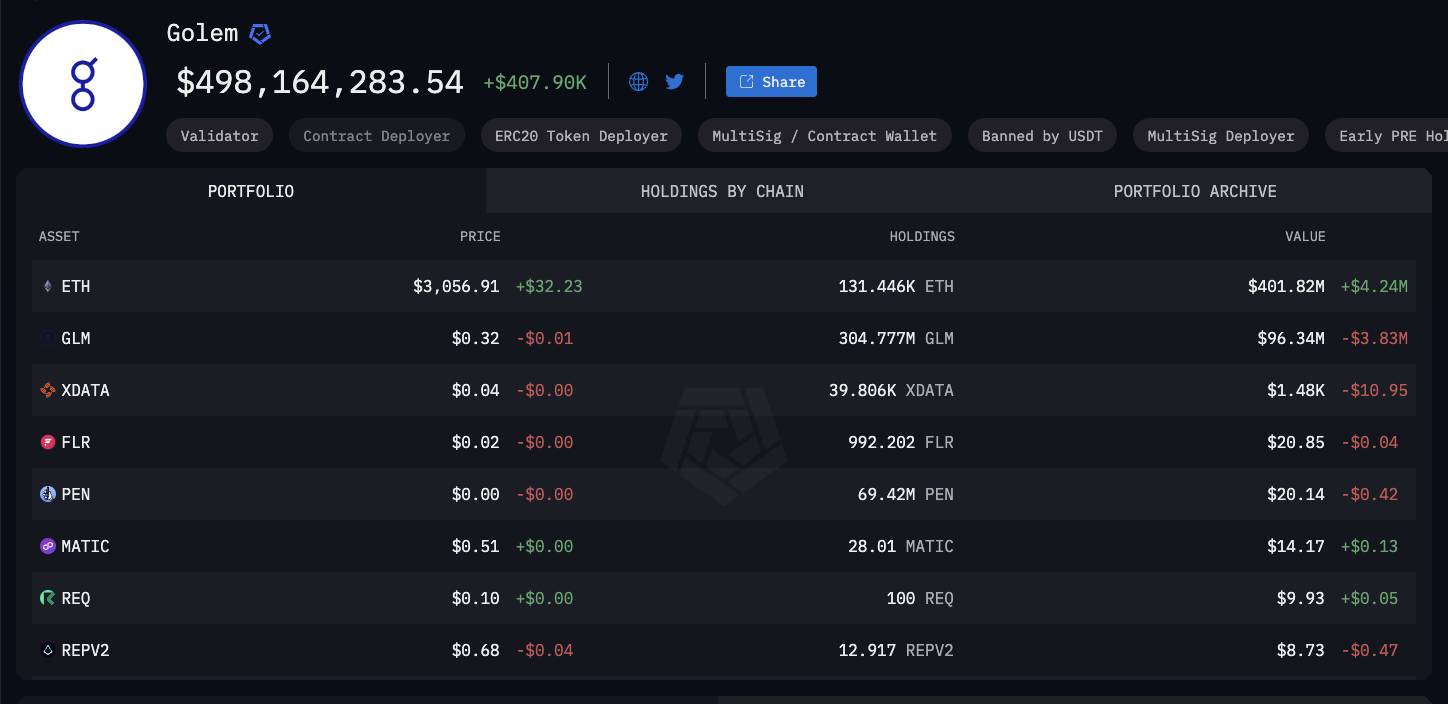Click the REPV2 holdings 12.917
The height and width of the screenshot is (704, 1448).
click(867, 651)
